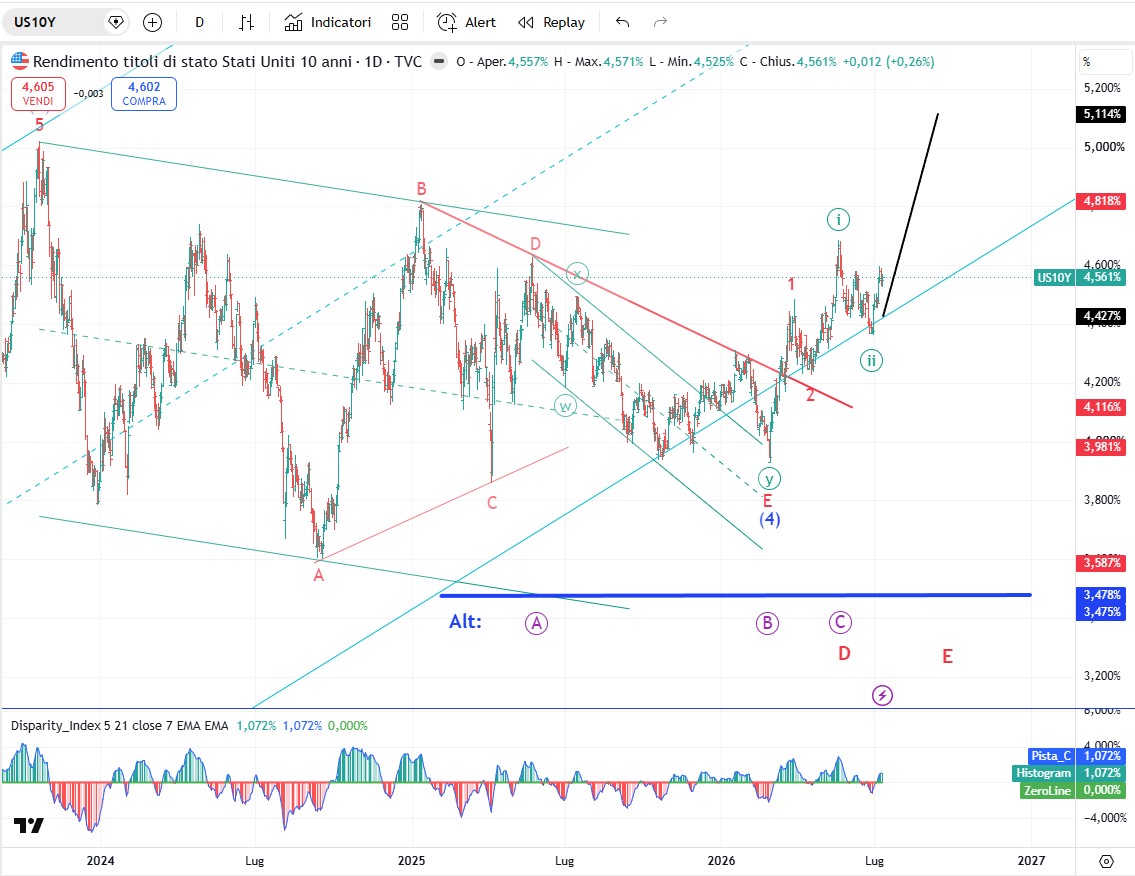This screenshot has width=1135, height=876.
Task: Click the 4,602 COMPRA buy button
Action: click(x=144, y=93)
